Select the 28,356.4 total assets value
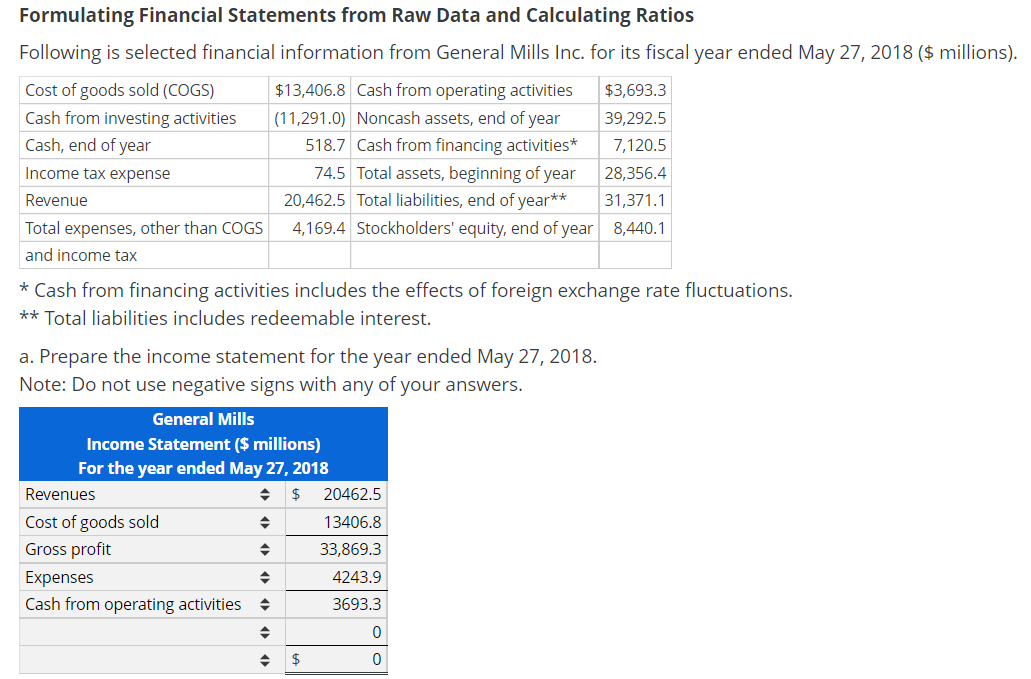This screenshot has height=679, width=1031. tap(635, 173)
